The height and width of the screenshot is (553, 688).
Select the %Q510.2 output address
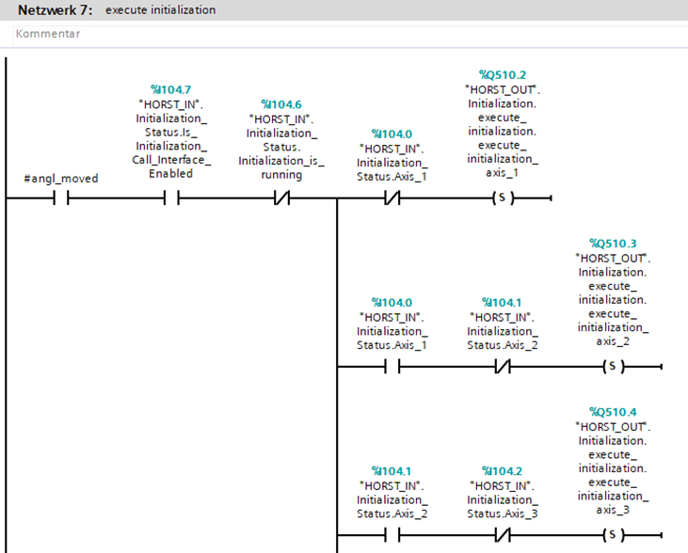point(502,75)
